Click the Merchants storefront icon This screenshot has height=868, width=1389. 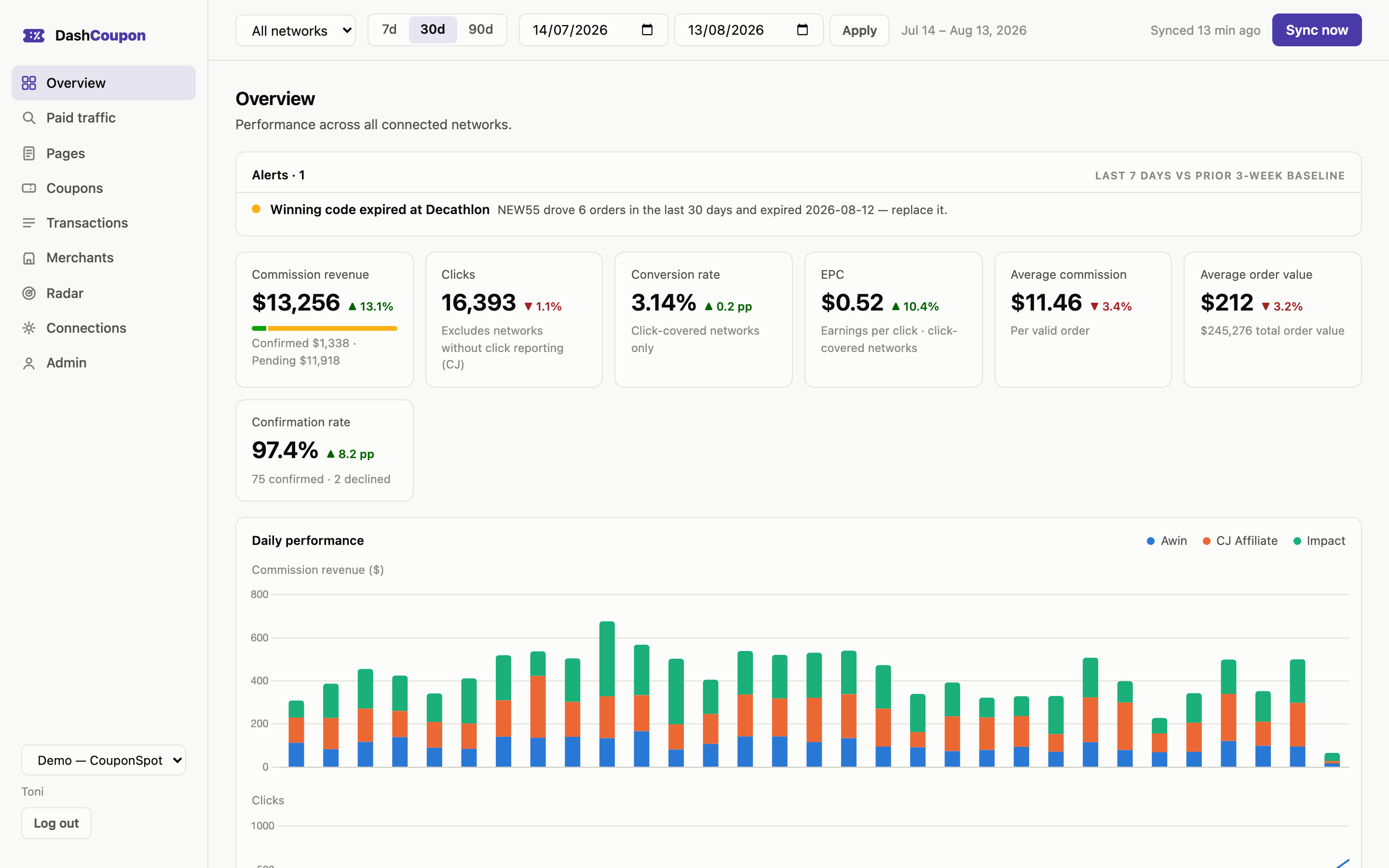click(29, 258)
